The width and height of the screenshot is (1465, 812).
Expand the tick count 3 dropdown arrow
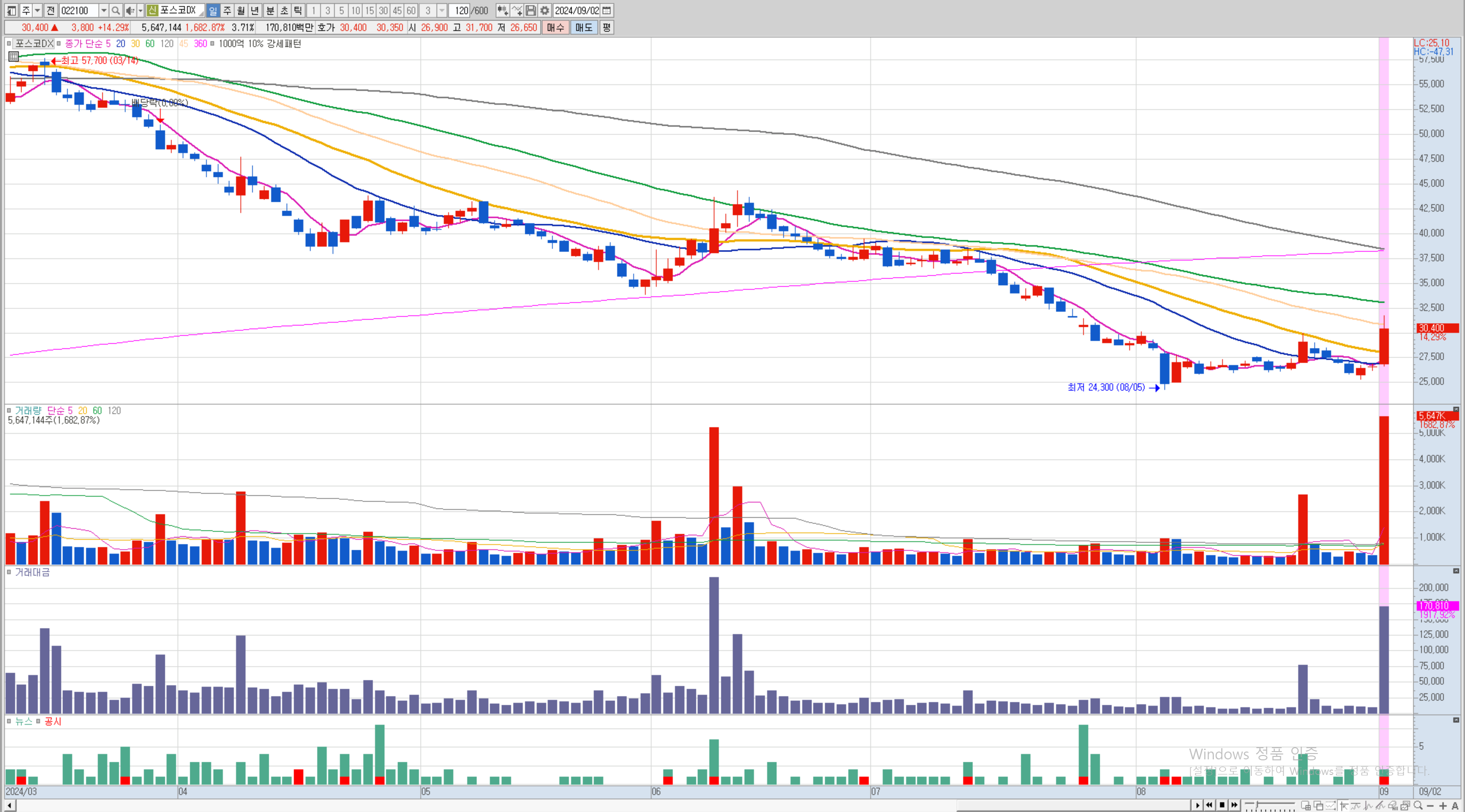pos(442,10)
